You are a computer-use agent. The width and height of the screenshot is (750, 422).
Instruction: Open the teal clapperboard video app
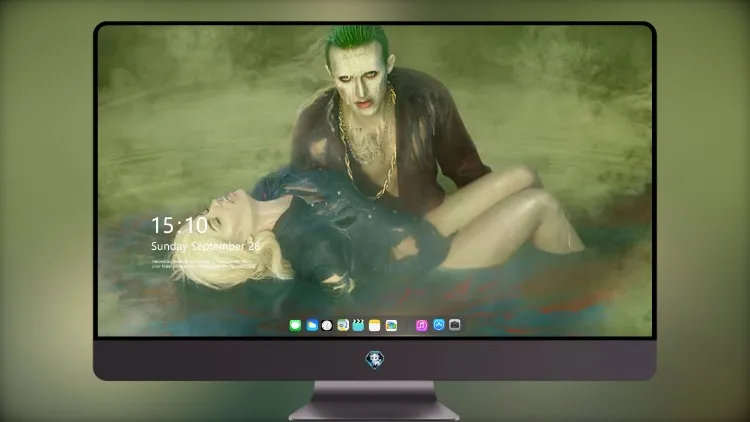click(358, 326)
